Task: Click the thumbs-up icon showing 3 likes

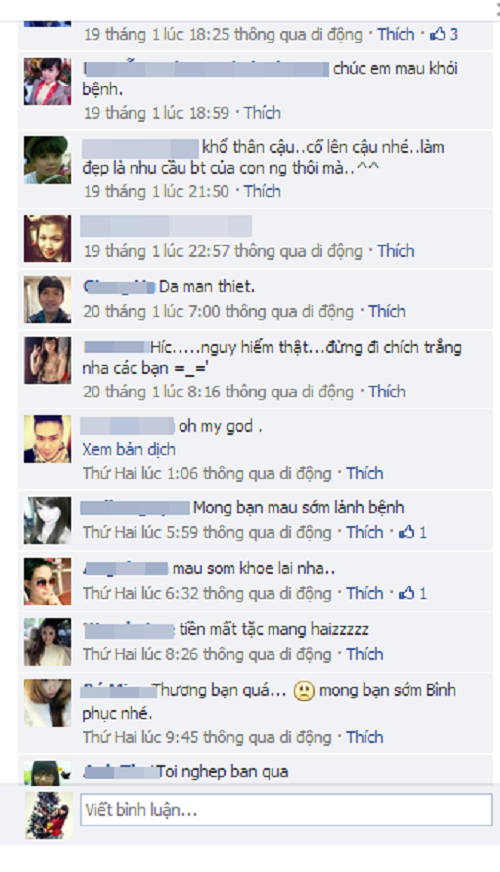Action: click(438, 34)
